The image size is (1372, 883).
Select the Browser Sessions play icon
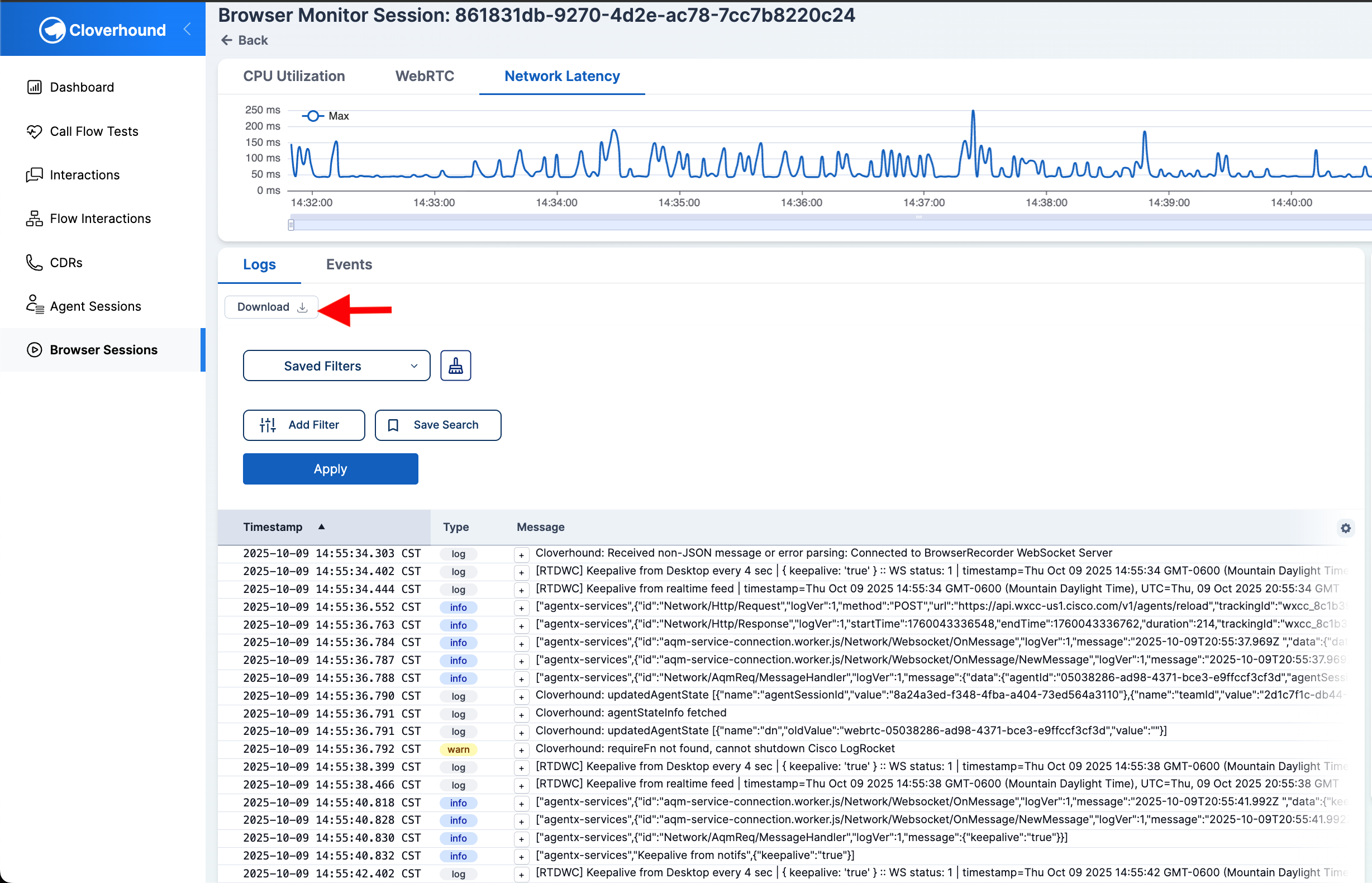(x=35, y=350)
